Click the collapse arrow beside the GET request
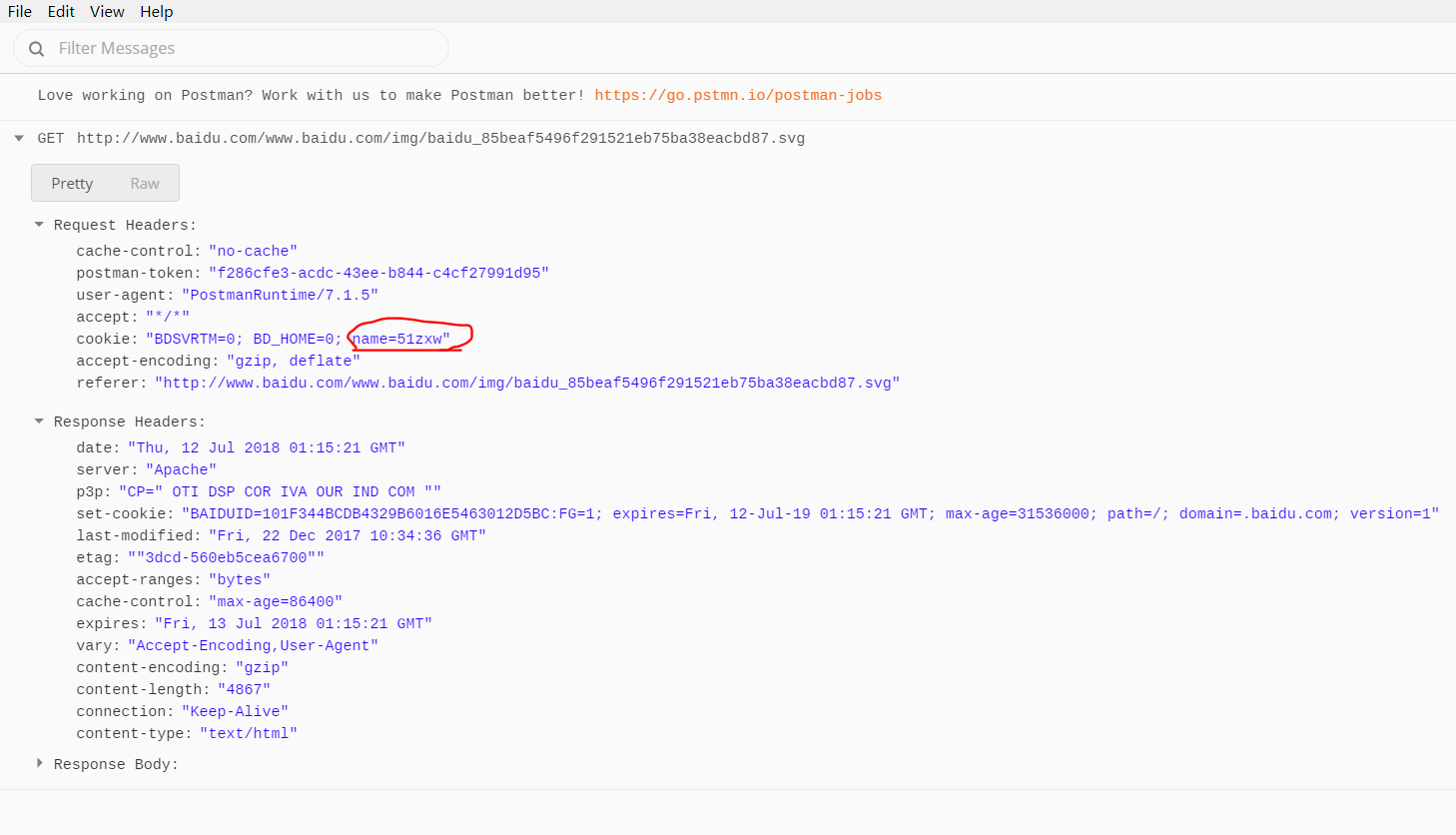 tap(19, 138)
